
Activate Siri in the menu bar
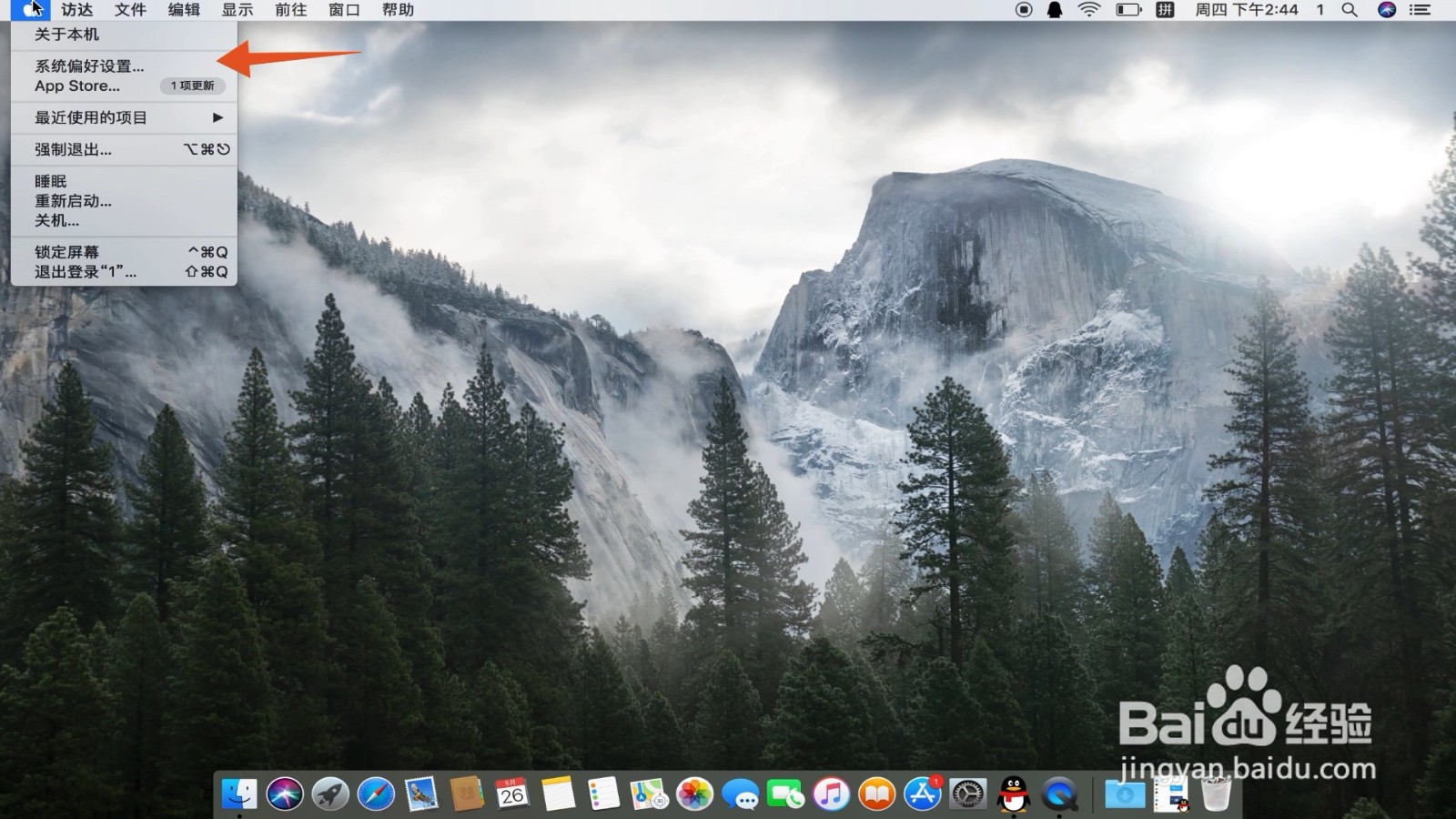tap(1387, 10)
